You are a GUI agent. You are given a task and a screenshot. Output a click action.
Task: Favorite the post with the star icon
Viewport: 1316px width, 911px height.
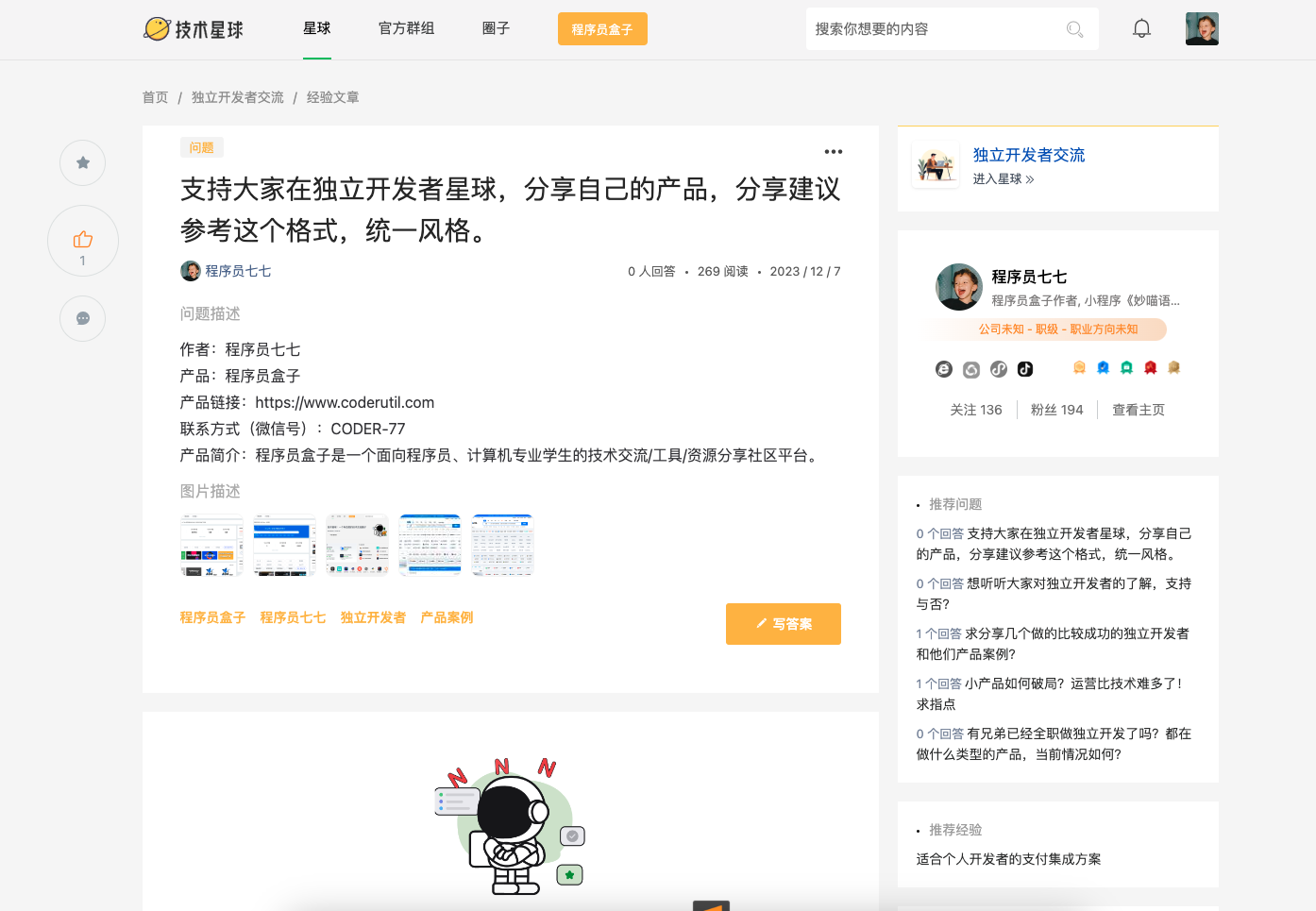83,162
